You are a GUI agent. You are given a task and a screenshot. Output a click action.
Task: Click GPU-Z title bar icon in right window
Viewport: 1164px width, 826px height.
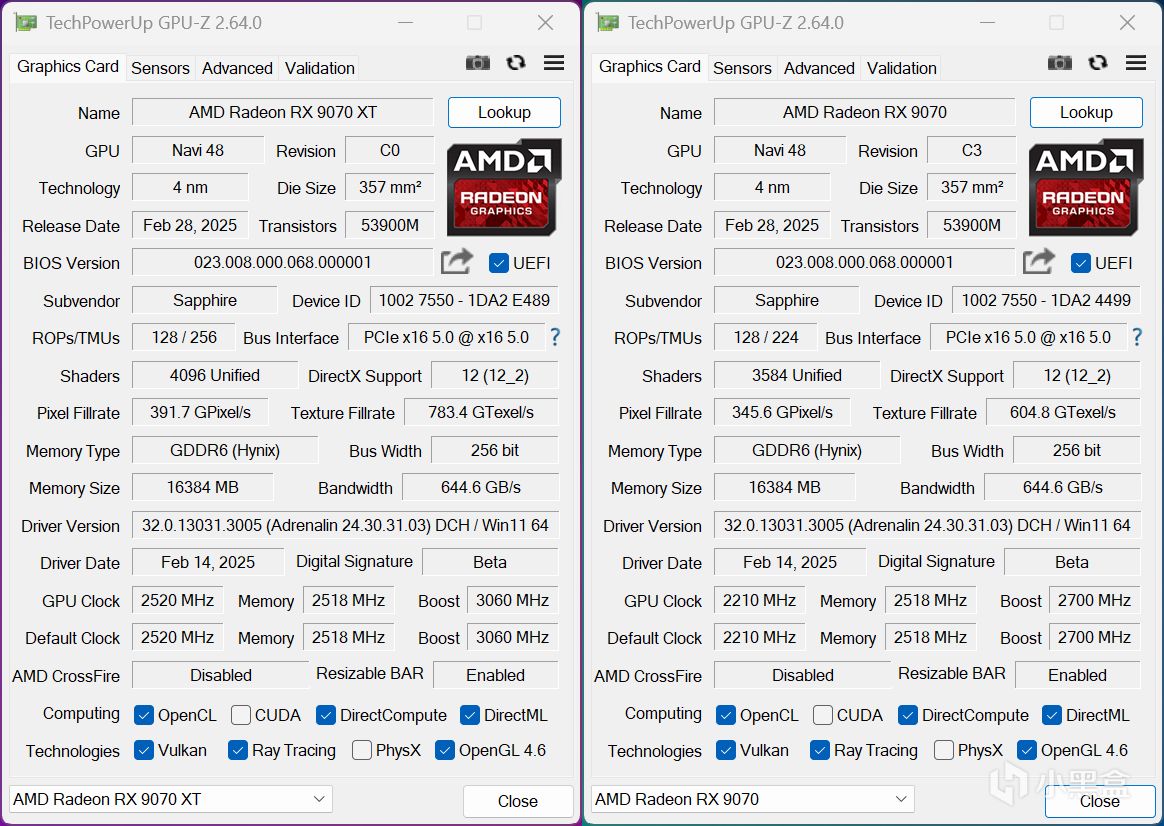[607, 23]
